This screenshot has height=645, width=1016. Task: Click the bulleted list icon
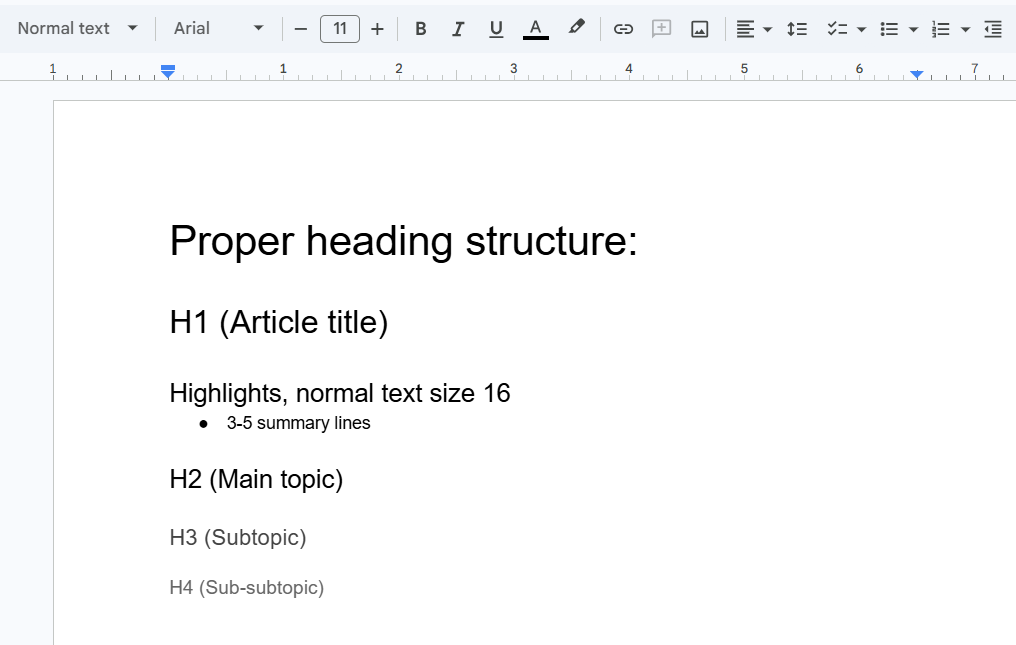pos(889,29)
